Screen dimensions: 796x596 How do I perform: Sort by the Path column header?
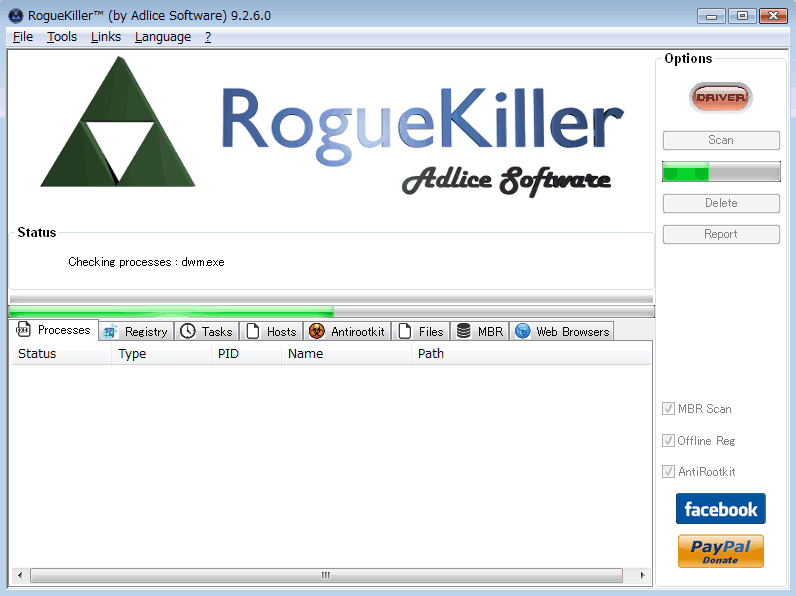tap(531, 354)
